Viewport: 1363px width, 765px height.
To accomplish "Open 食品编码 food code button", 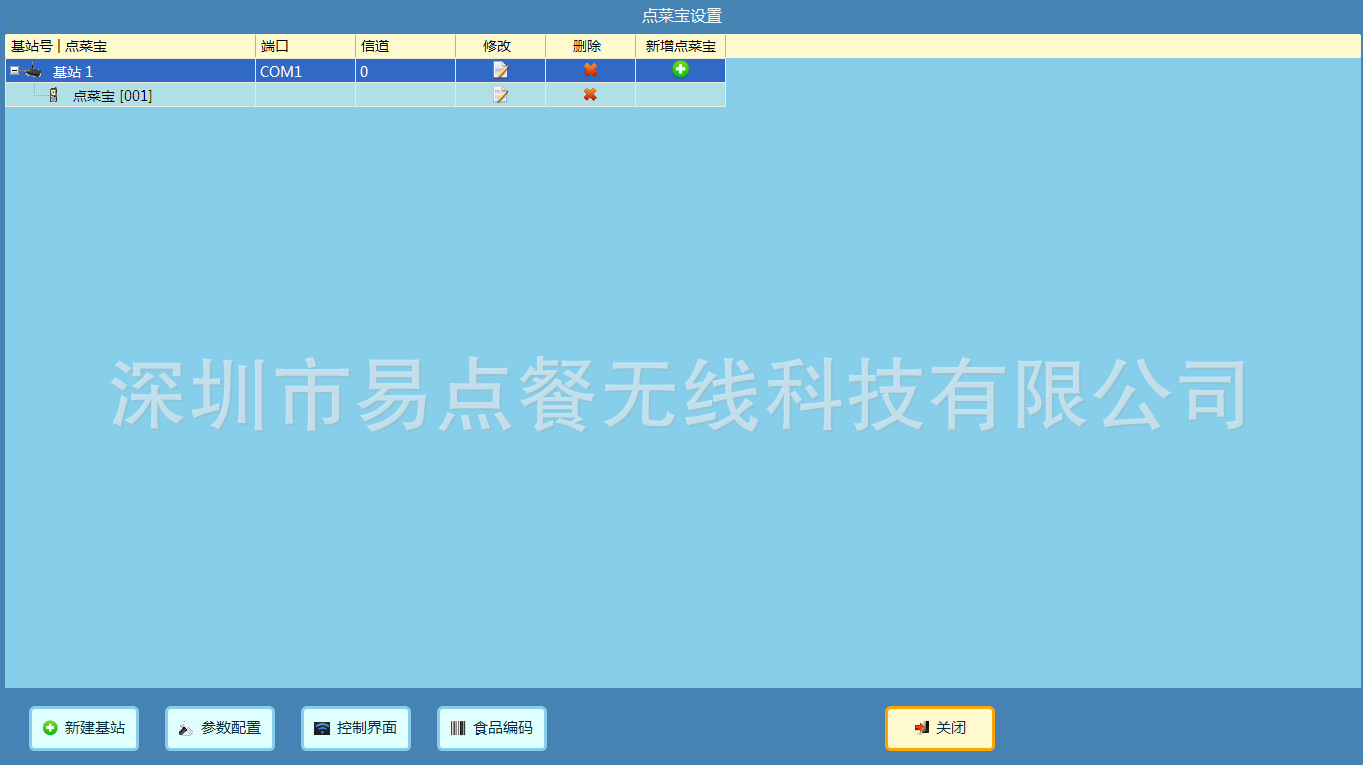I will coord(492,728).
